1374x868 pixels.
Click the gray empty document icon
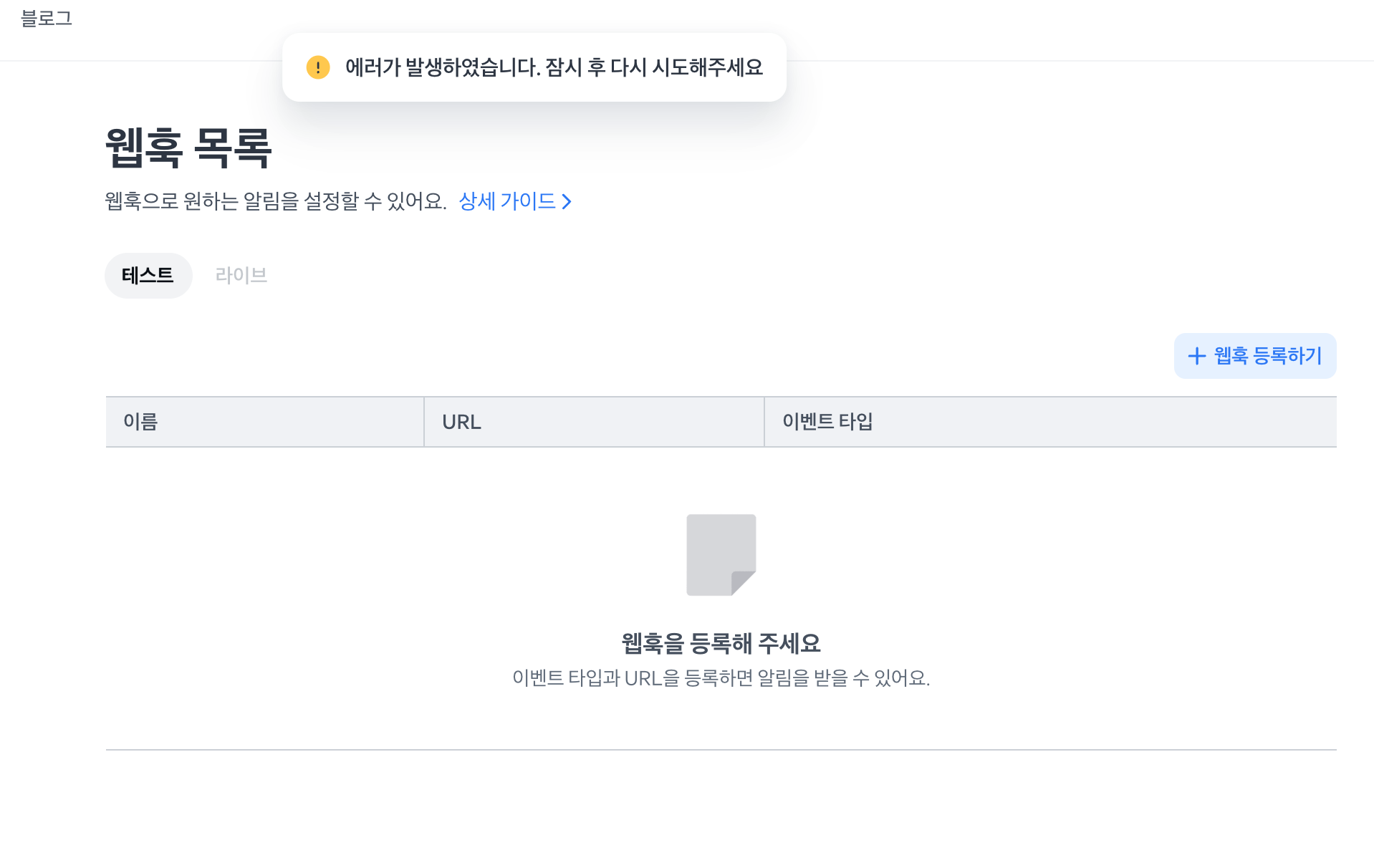coord(721,554)
